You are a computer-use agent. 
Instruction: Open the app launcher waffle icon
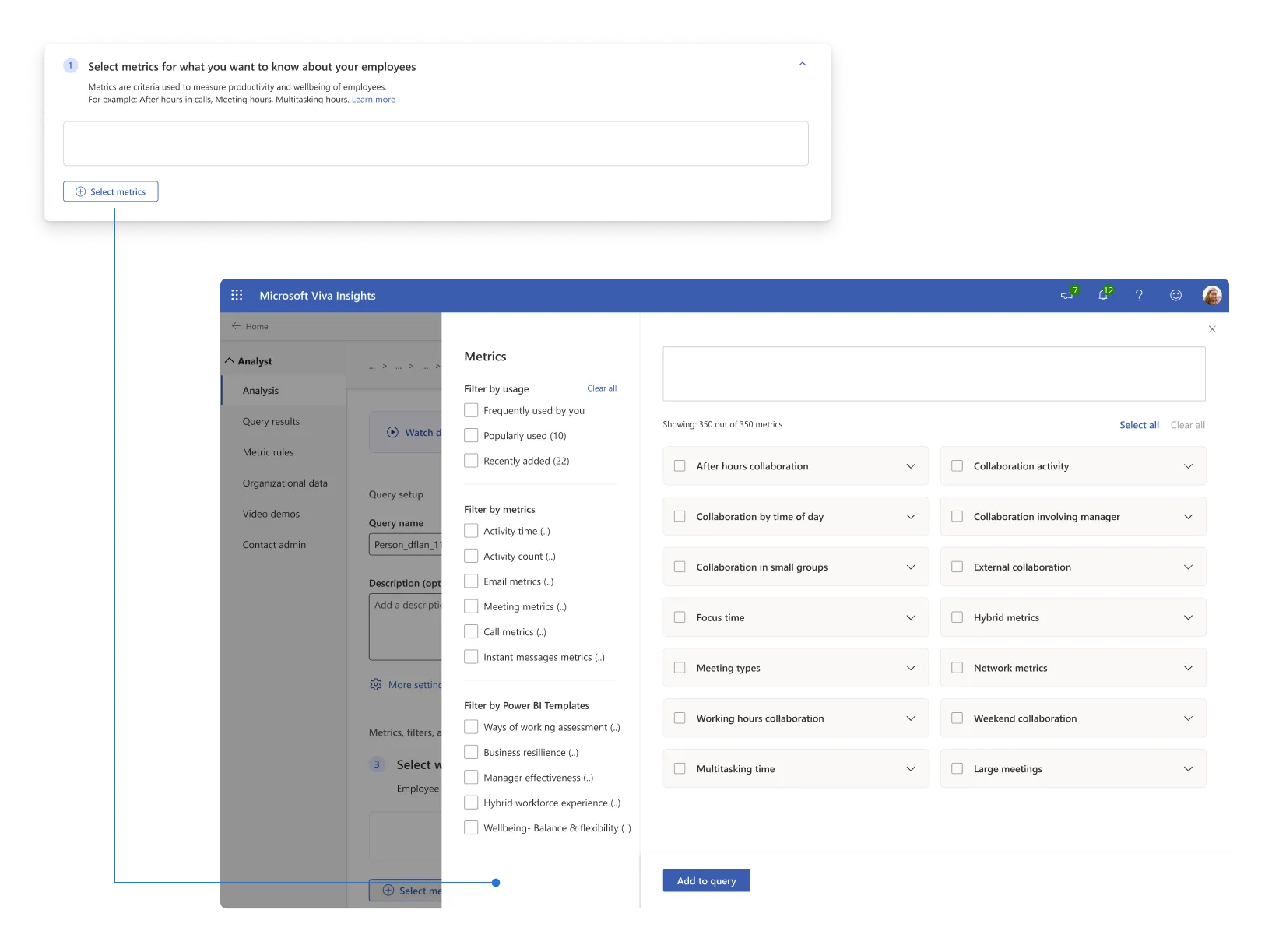coord(237,296)
